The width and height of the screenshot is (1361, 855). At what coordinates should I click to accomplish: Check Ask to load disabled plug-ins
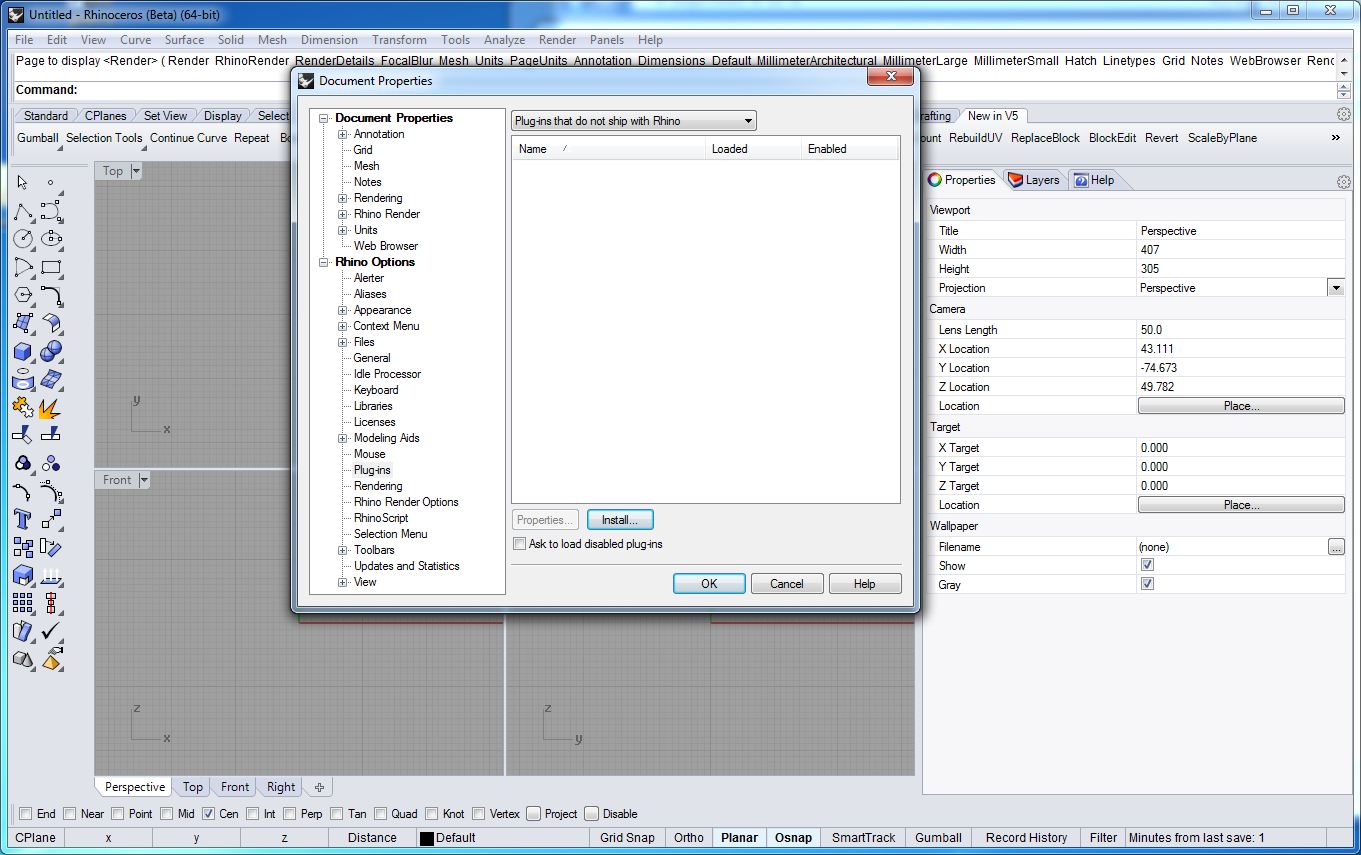click(x=519, y=544)
